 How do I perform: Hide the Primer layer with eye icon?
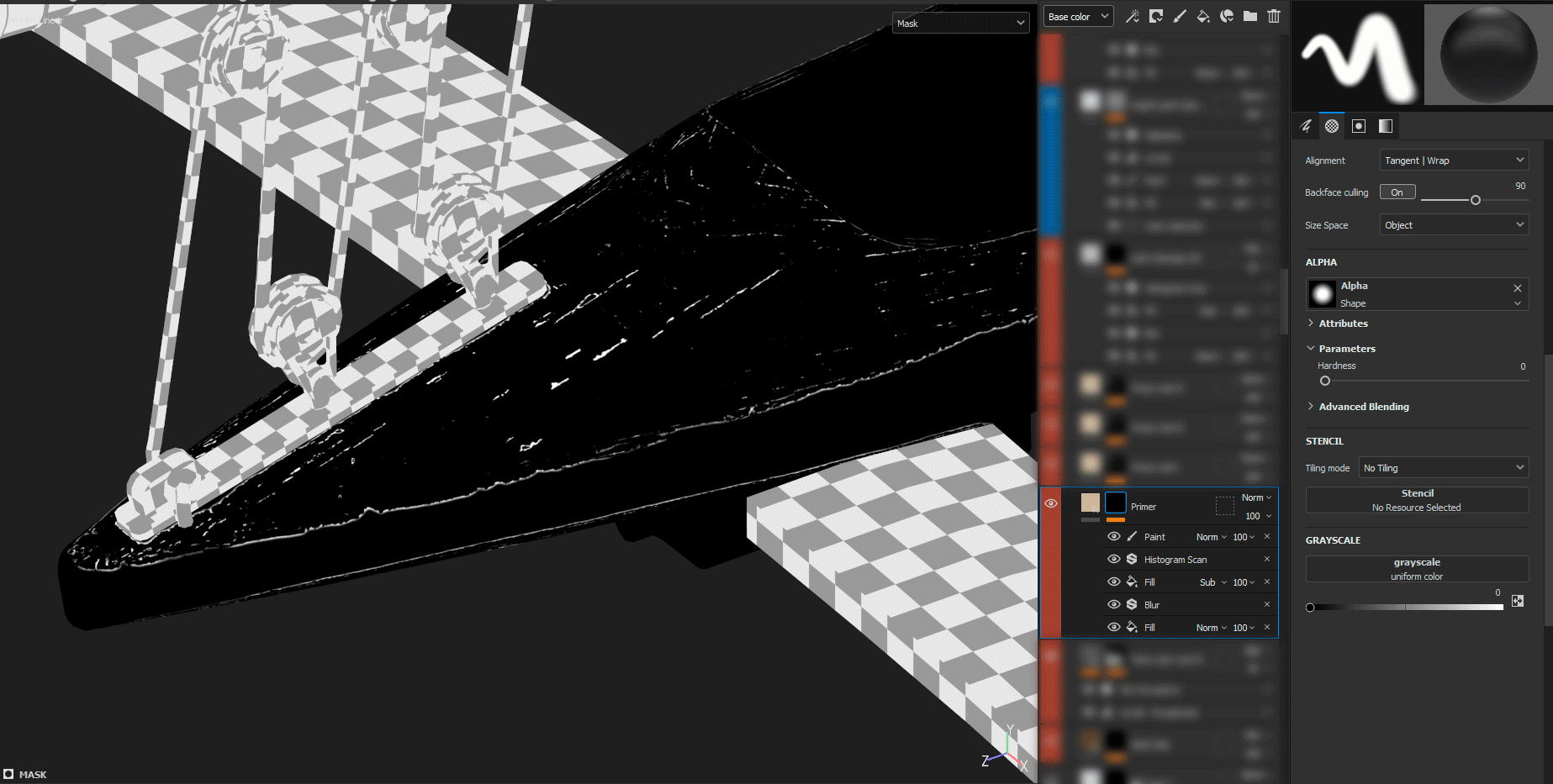(1051, 503)
